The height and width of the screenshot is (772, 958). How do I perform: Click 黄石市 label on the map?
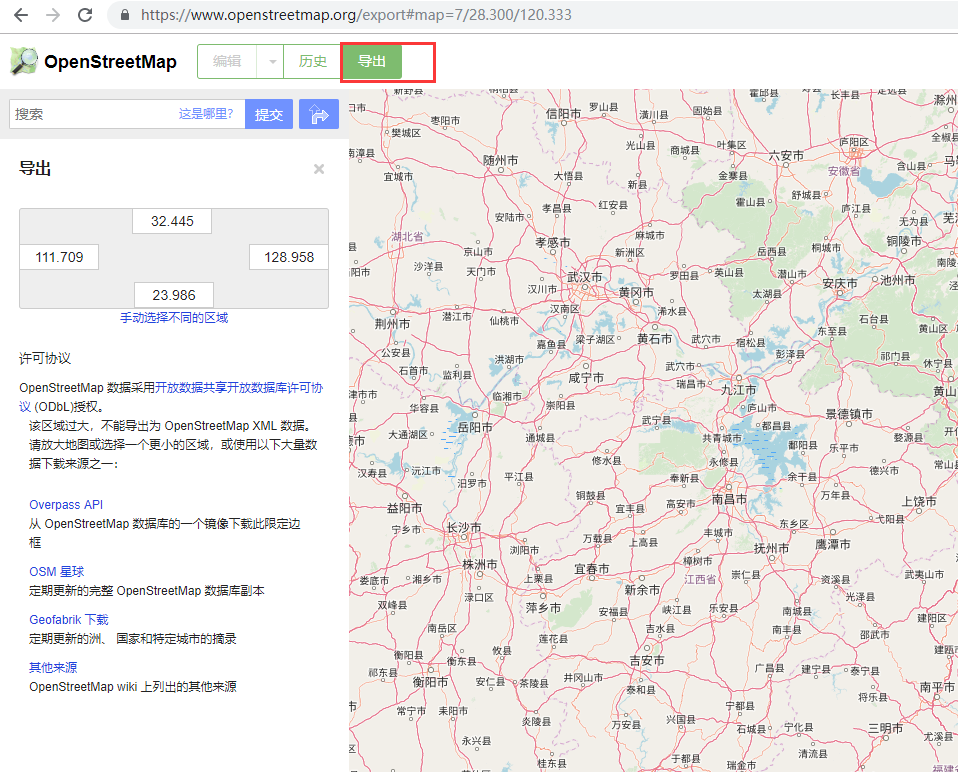click(654, 338)
